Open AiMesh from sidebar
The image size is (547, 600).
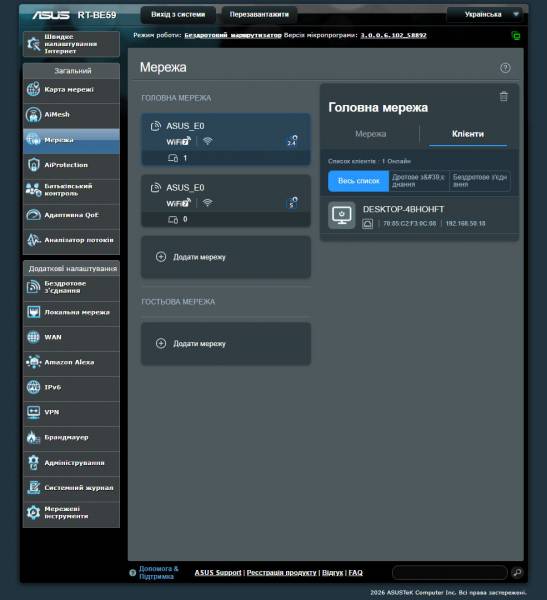(71, 114)
